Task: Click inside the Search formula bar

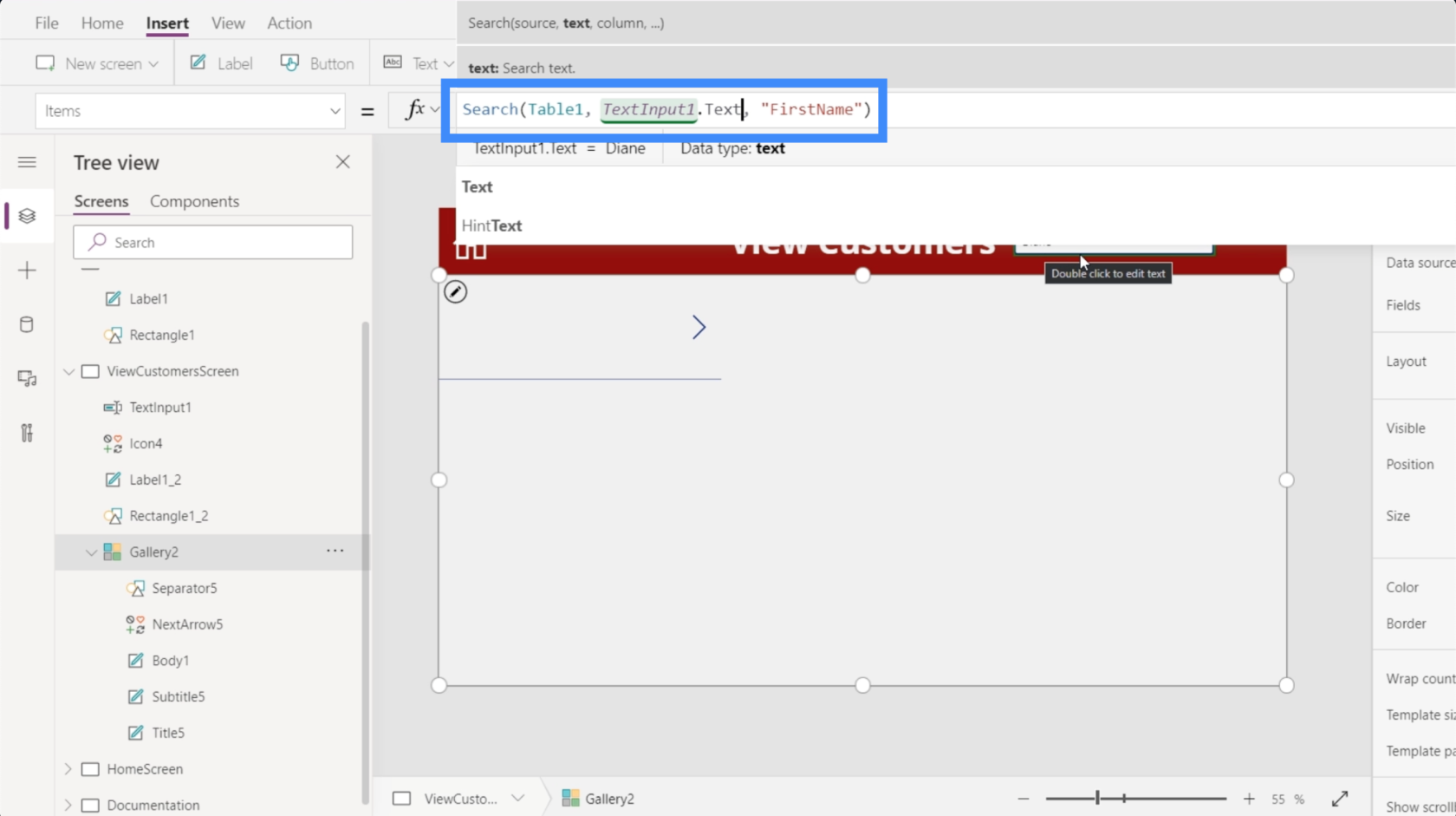Action: click(666, 109)
